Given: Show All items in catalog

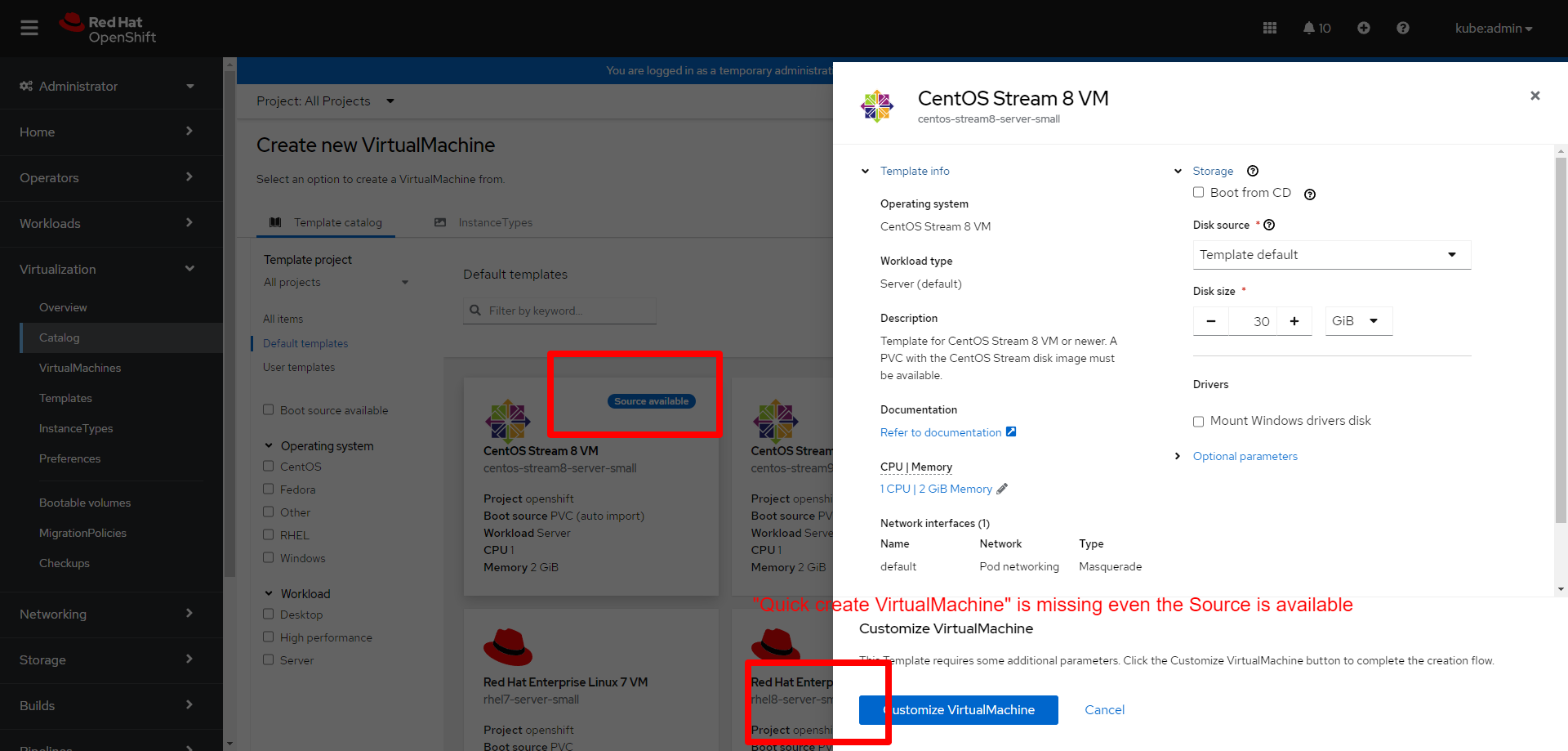Looking at the screenshot, I should click(283, 320).
